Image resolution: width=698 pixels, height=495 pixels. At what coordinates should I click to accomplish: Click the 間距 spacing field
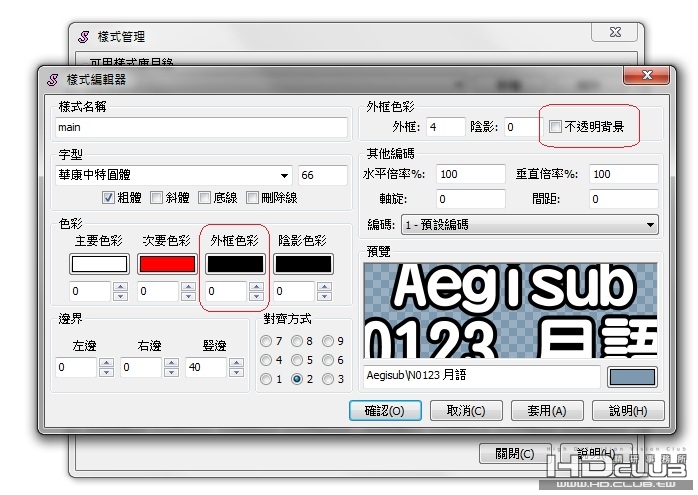coord(624,199)
